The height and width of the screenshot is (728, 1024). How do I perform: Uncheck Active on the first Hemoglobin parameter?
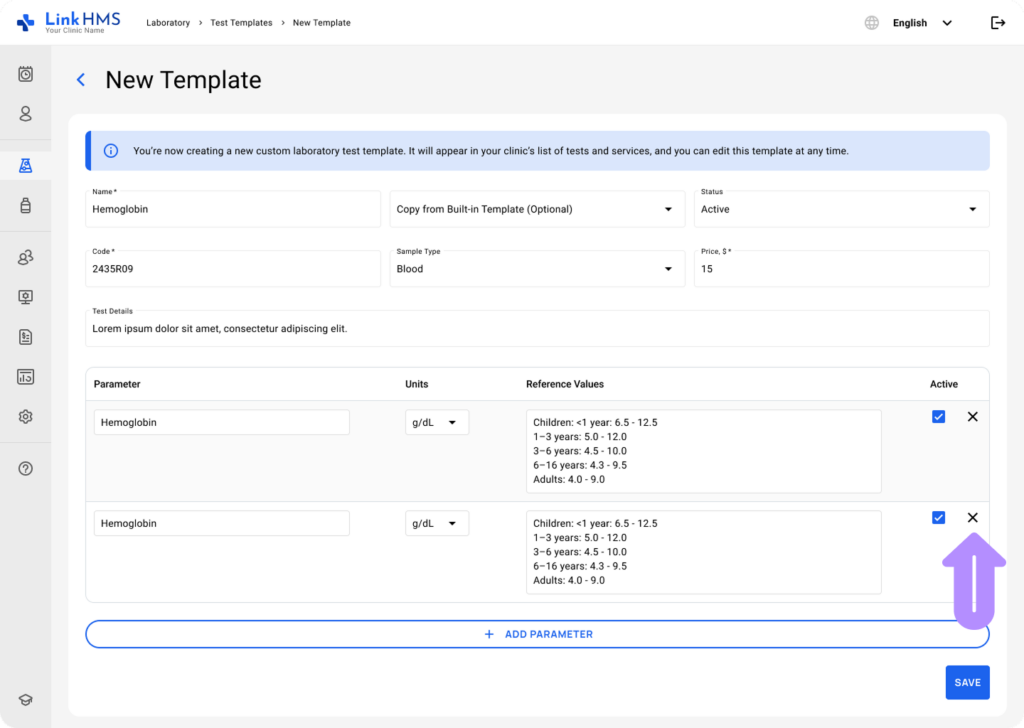point(938,416)
